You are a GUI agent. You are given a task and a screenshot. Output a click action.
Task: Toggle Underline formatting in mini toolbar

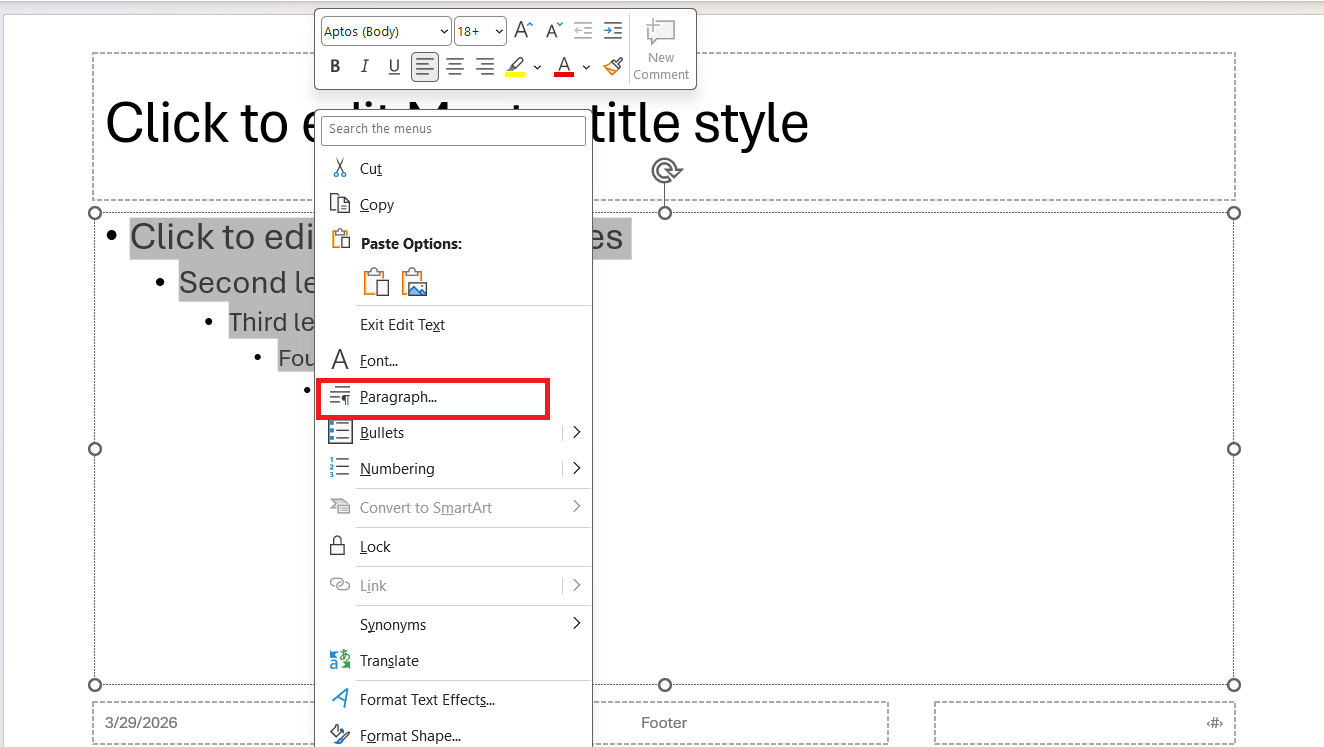pos(394,67)
